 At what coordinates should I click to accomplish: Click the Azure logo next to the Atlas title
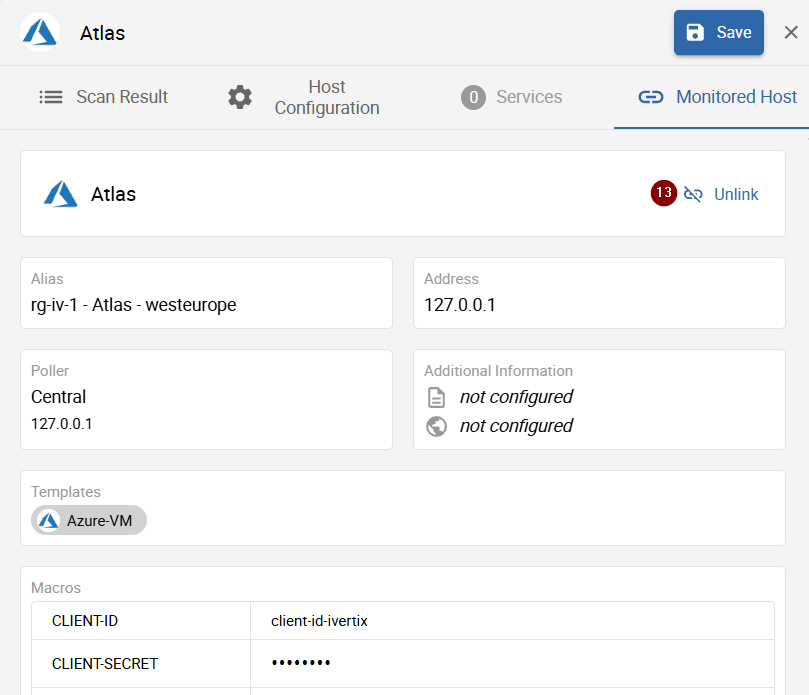(40, 33)
